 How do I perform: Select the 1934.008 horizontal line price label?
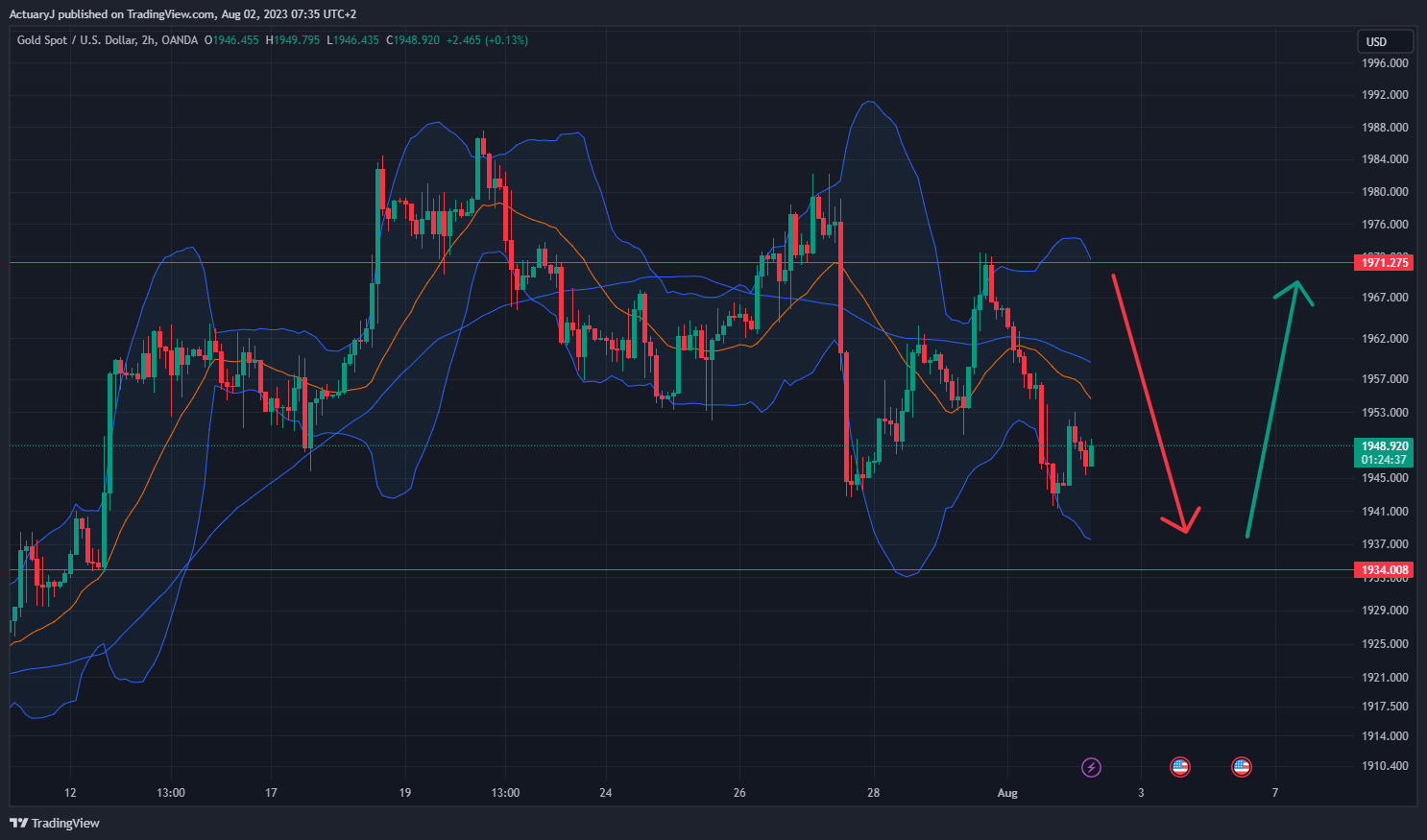point(1384,570)
